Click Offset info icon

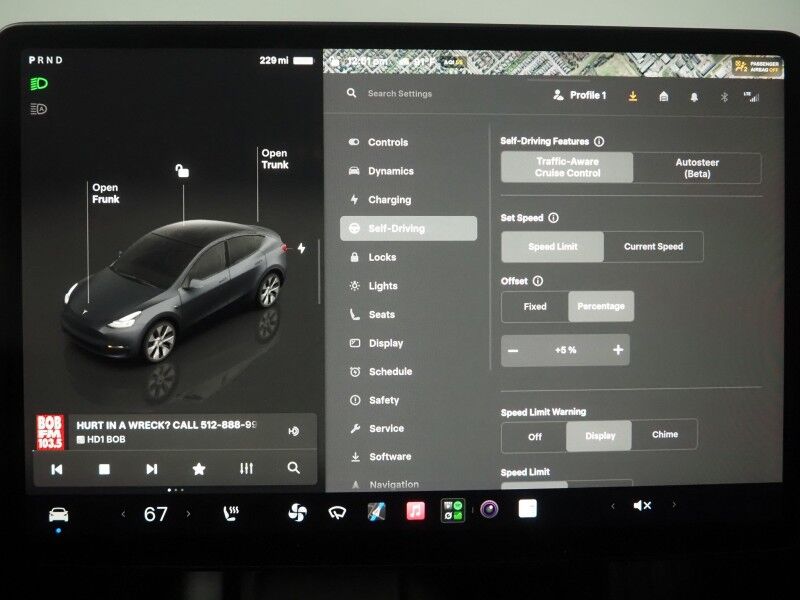[538, 281]
